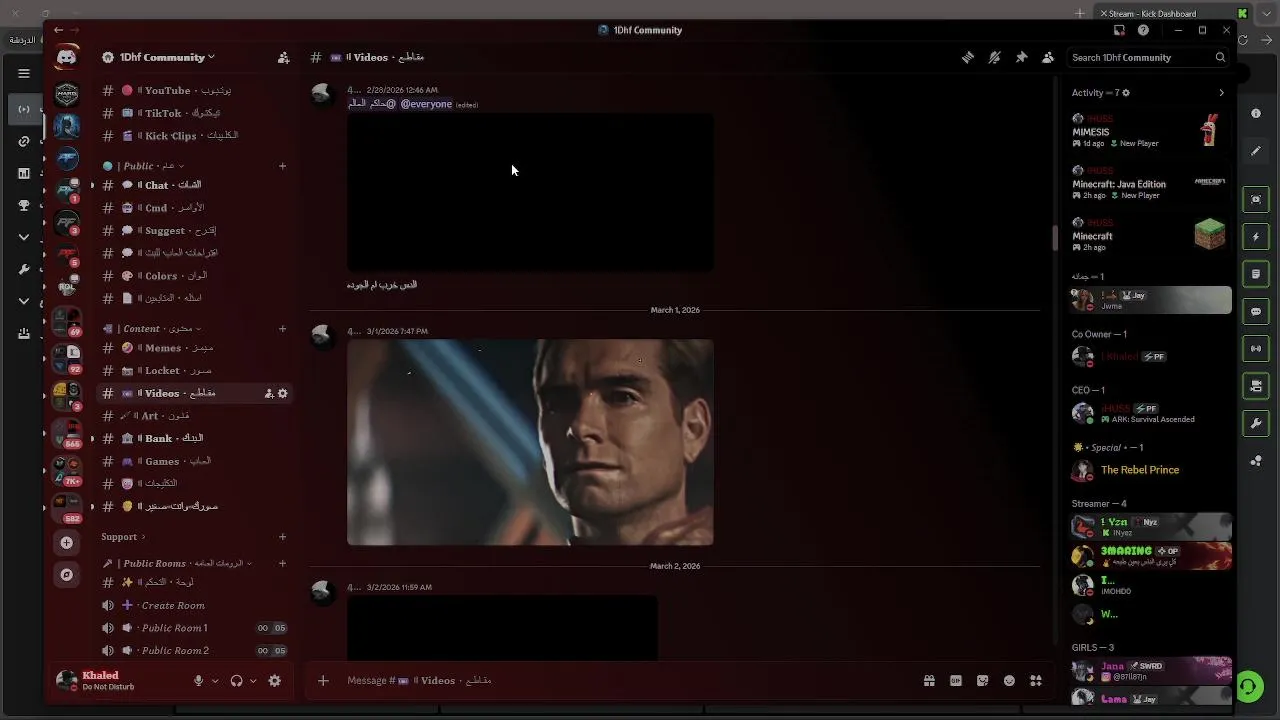The image size is (1280, 720).
Task: Open MIMESIS activity card
Action: 1149,131
